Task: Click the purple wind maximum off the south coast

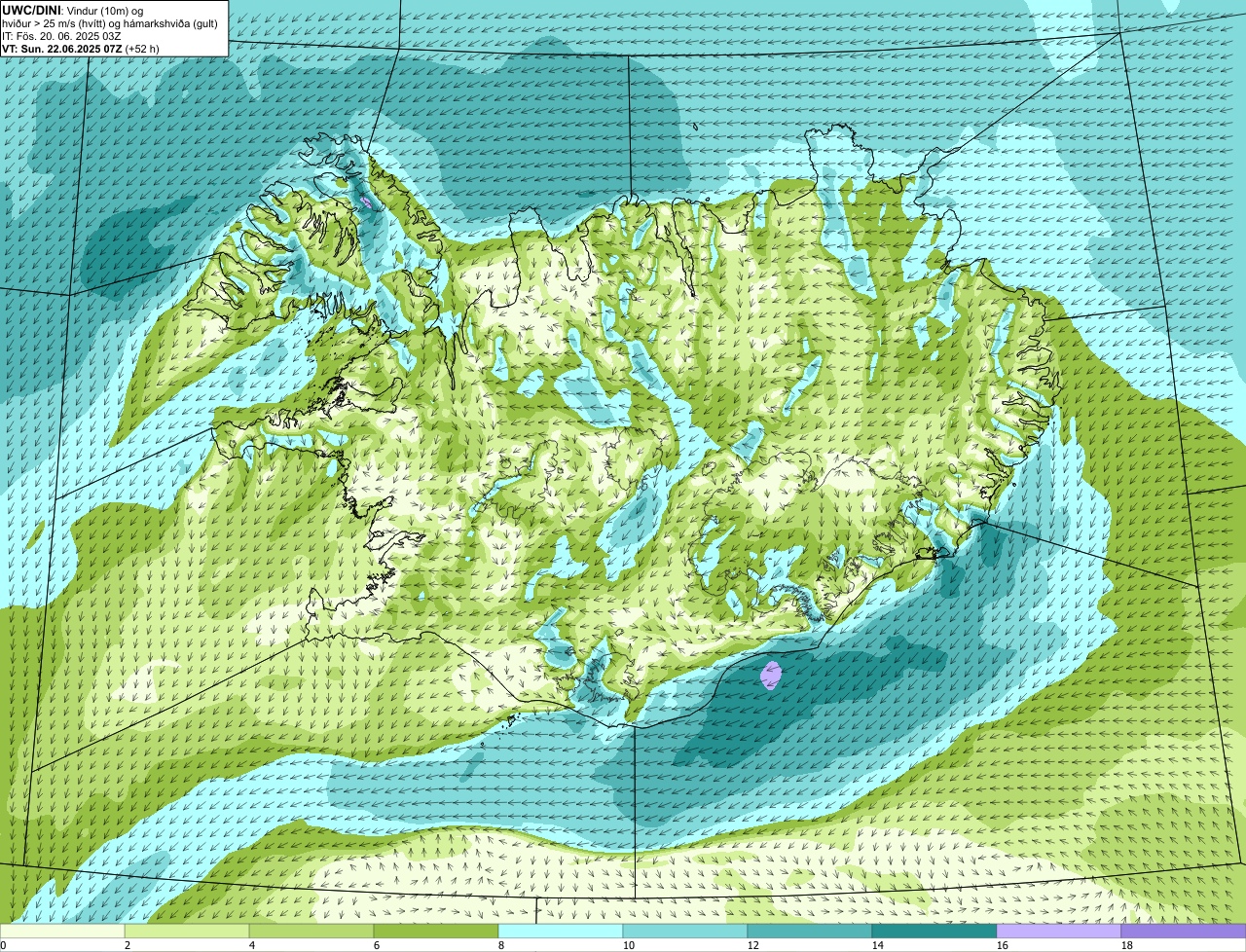Action: 771,675
